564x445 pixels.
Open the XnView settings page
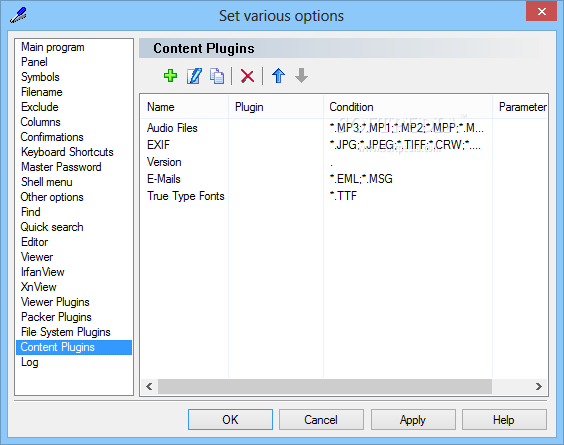point(38,287)
